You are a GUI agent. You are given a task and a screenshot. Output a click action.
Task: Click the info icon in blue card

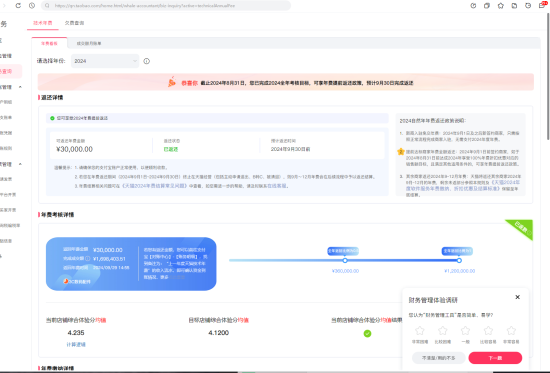[x=88, y=259]
